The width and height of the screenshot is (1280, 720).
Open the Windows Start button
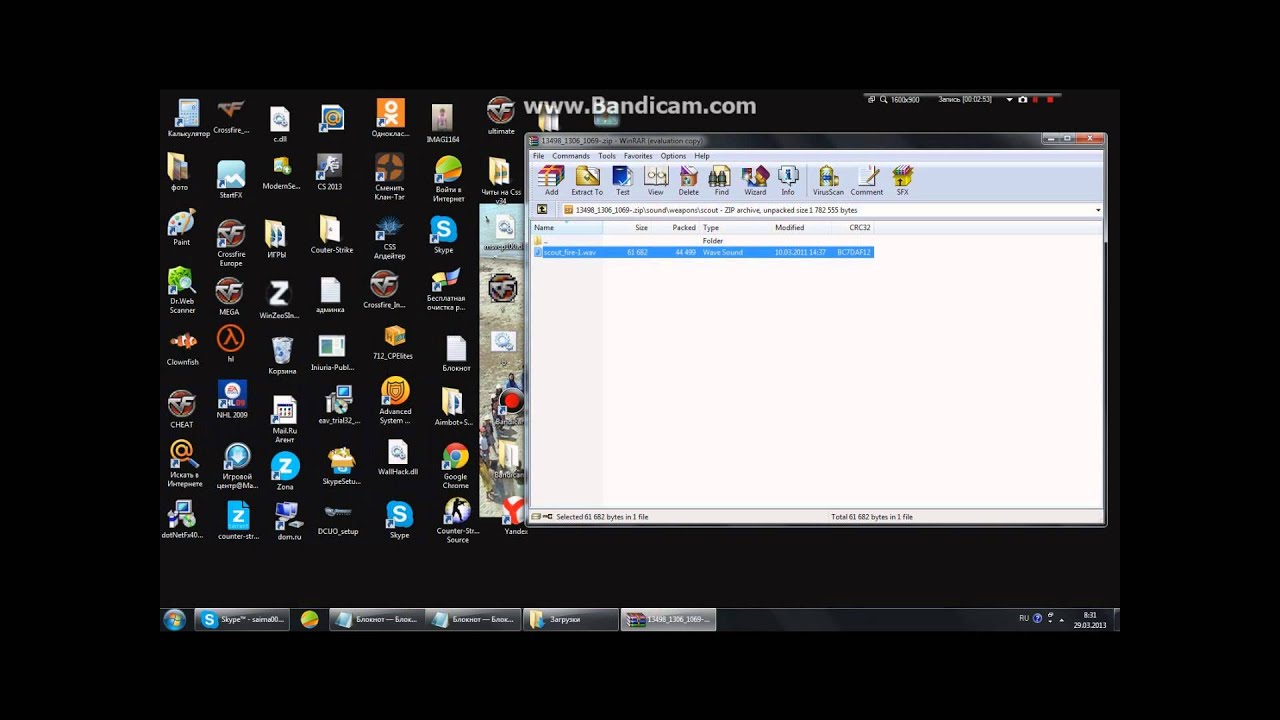pos(175,620)
